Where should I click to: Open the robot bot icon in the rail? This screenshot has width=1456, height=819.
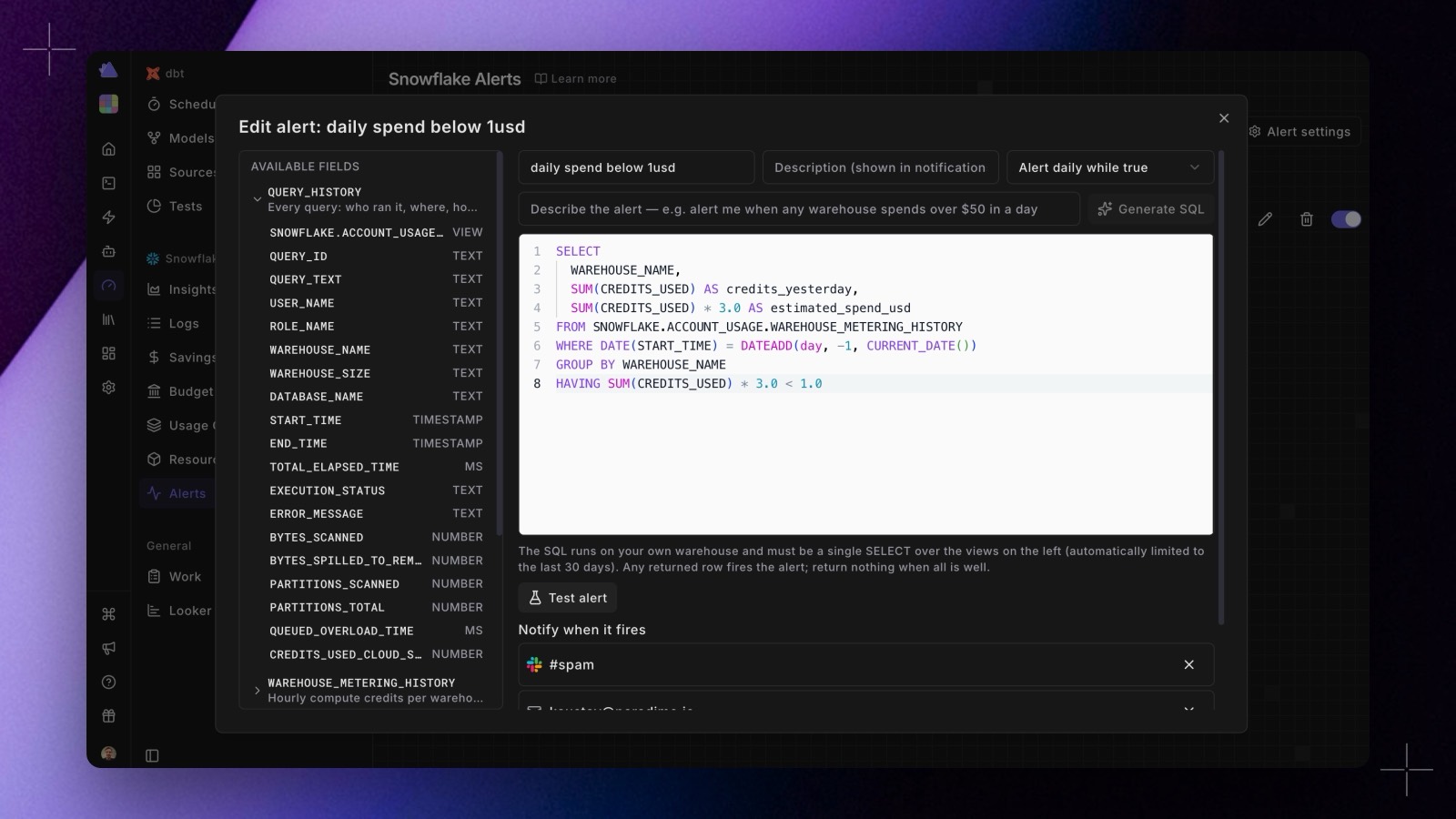pyautogui.click(x=108, y=251)
